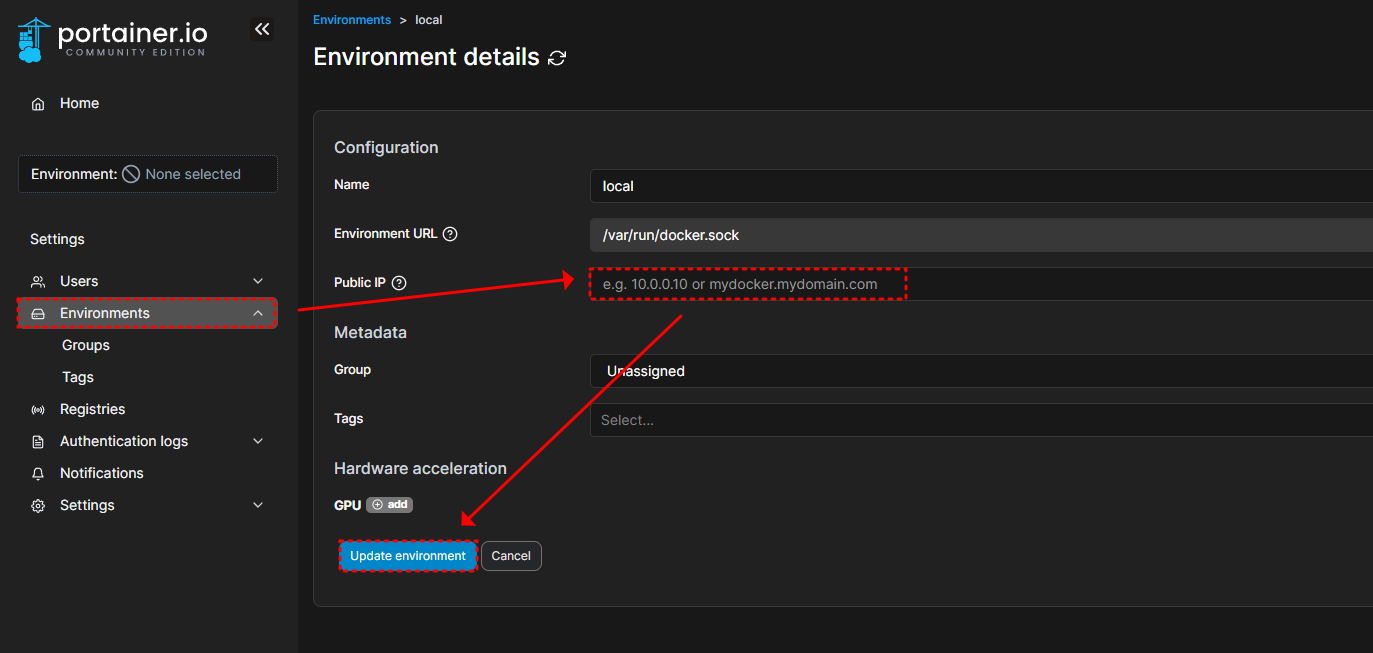Click the Environment URL field
1373x653 pixels.
point(981,235)
